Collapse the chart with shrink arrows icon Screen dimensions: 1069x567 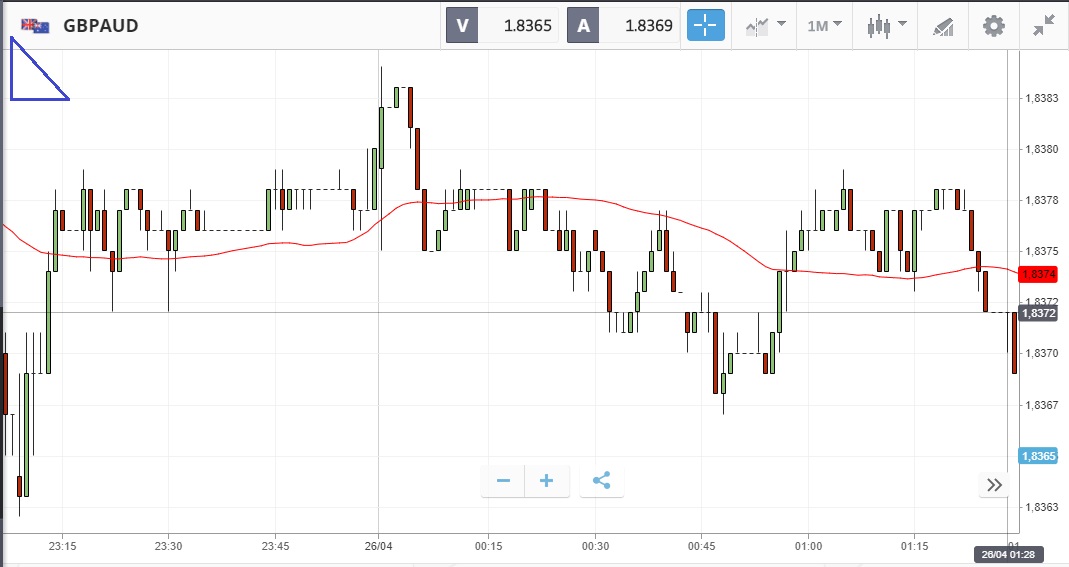[1045, 26]
